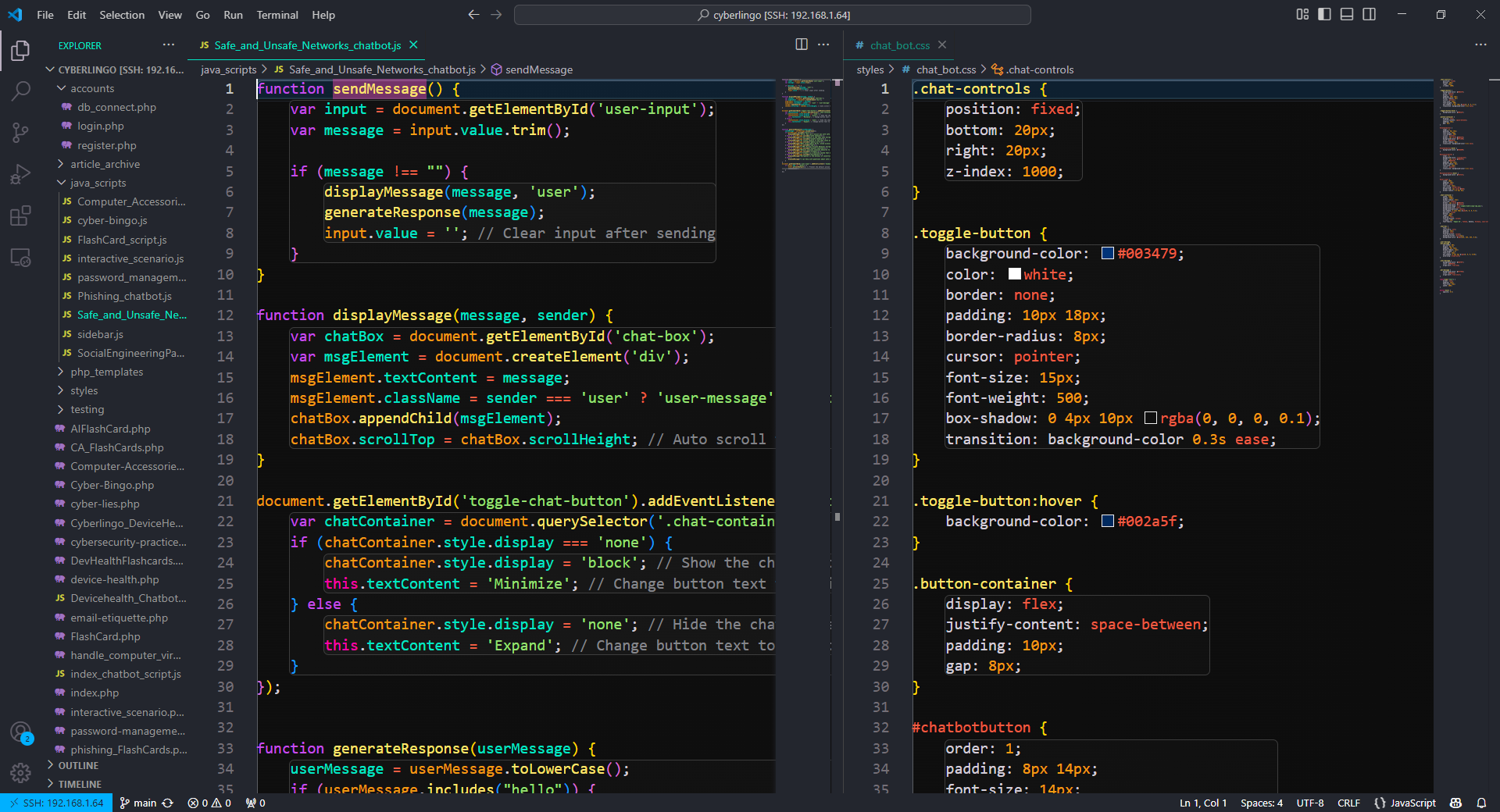This screenshot has height=812, width=1500.
Task: Go back with the left arrow
Action: click(473, 15)
